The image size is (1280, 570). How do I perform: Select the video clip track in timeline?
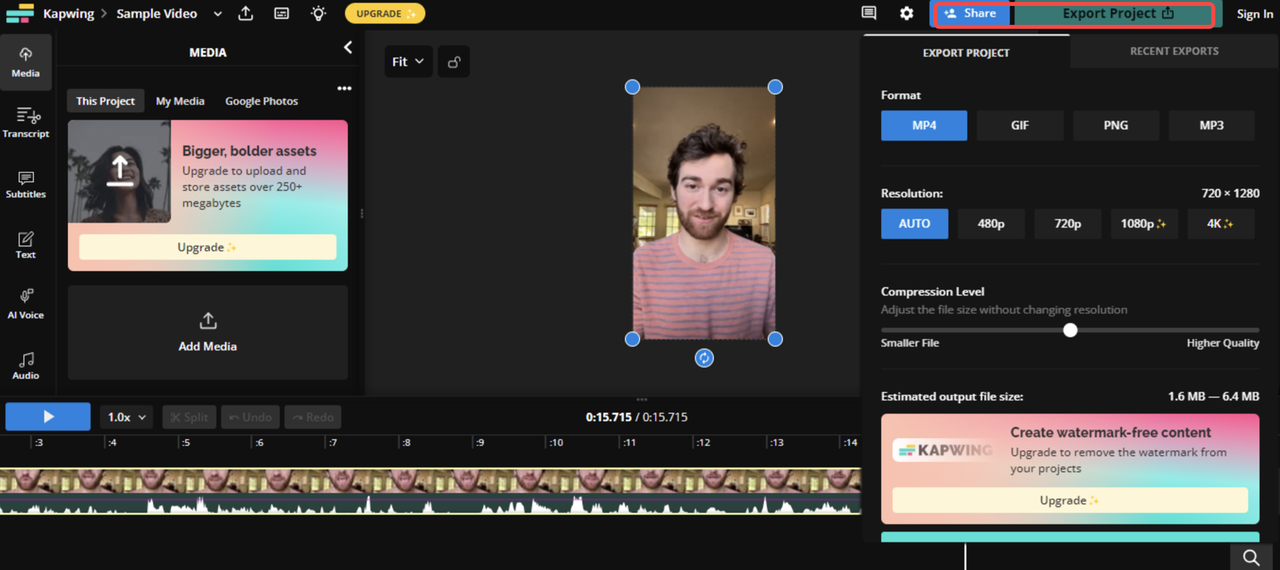coord(430,481)
